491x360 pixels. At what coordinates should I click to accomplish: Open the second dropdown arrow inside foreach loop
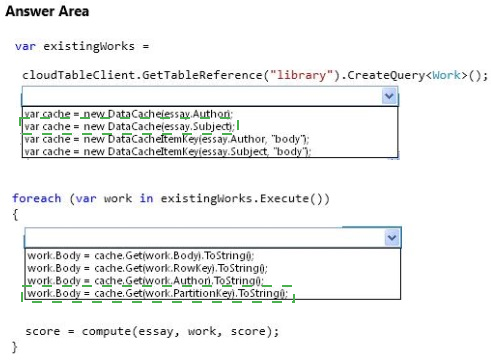392,238
